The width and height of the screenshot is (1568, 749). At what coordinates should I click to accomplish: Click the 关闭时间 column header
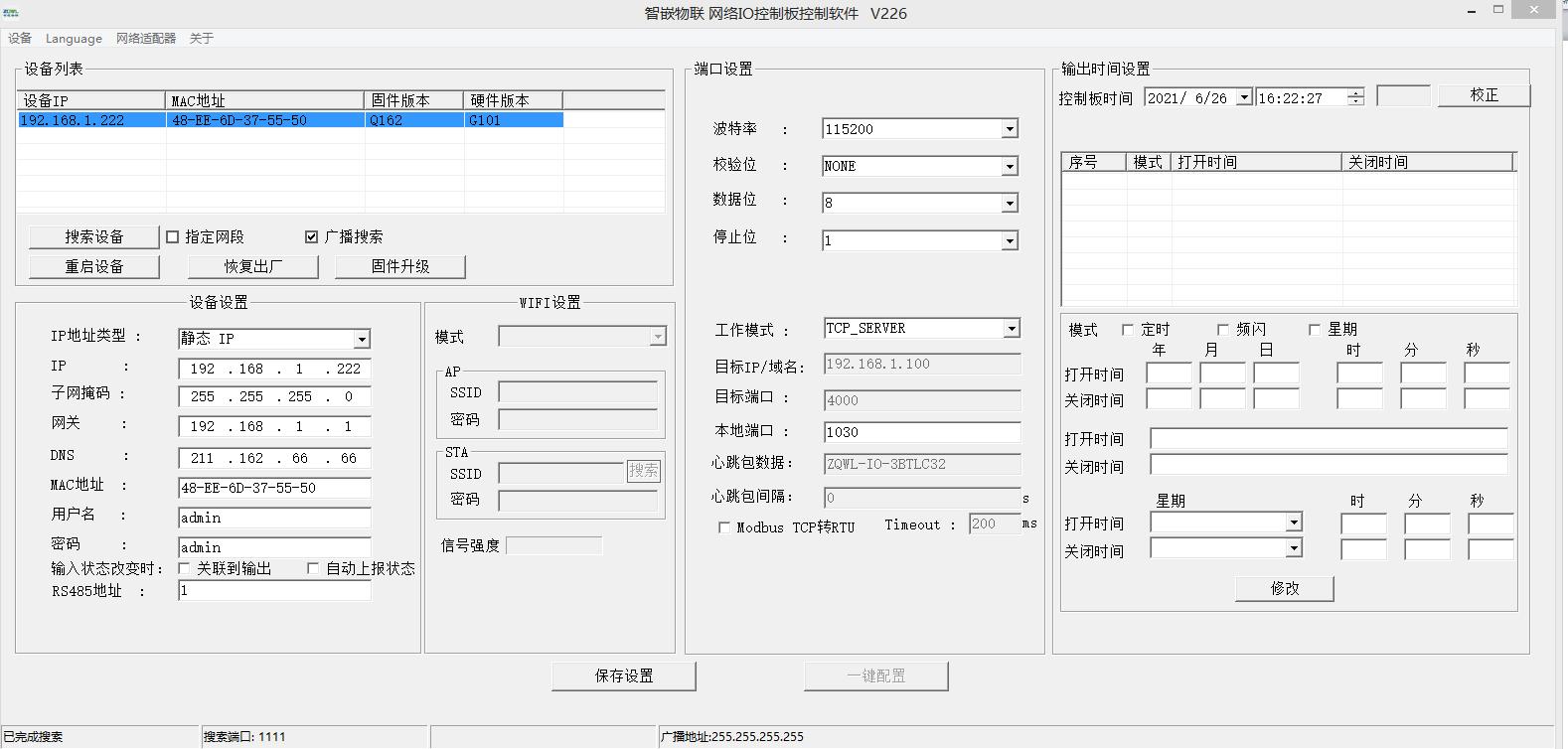[1427, 162]
